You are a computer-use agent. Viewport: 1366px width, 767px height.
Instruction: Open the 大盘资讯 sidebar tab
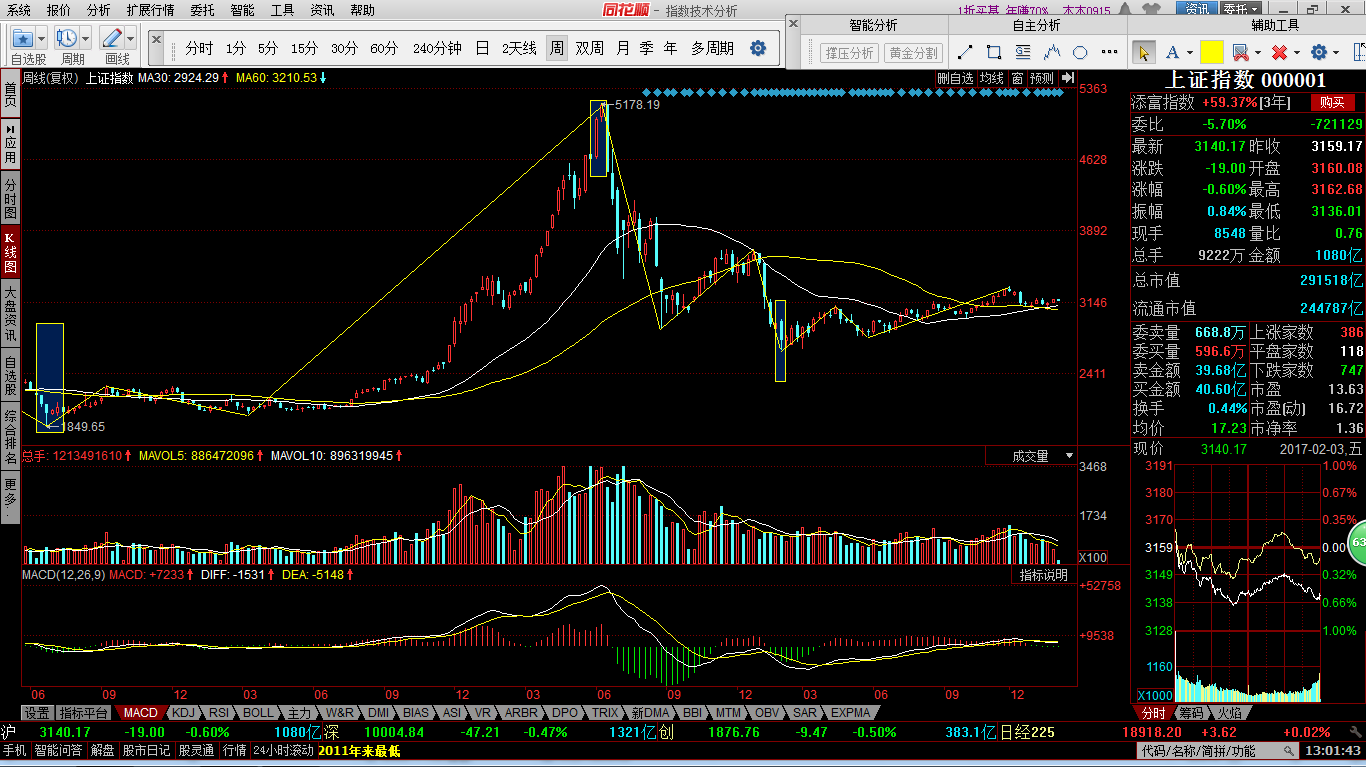click(10, 313)
